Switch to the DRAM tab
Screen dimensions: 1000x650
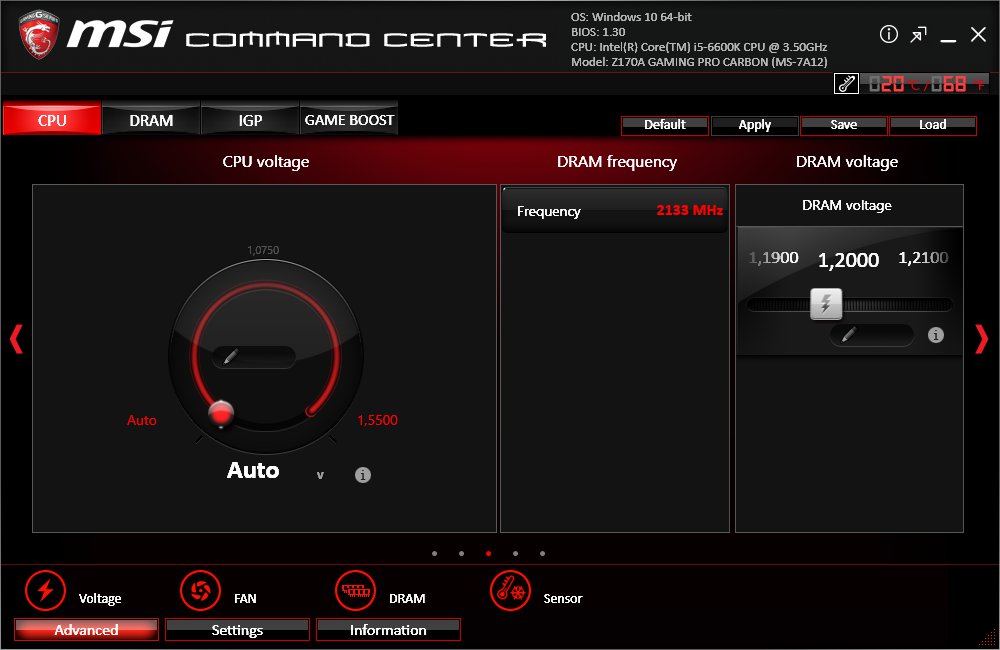point(151,119)
